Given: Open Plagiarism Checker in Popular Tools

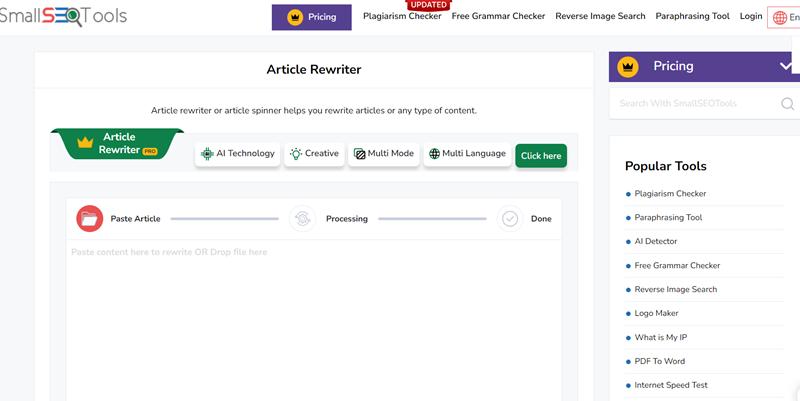Looking at the screenshot, I should pyautogui.click(x=670, y=194).
